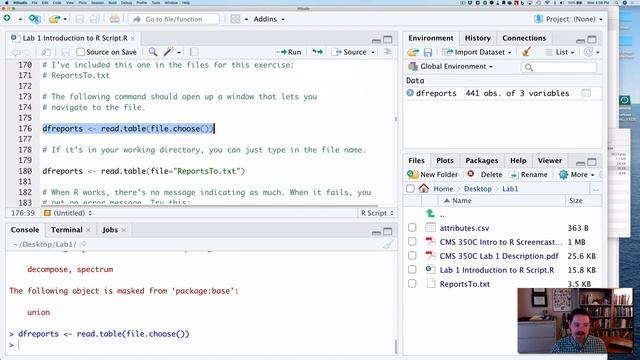Viewport: 640px width, 360px height.
Task: Switch to the Viewer tab
Action: click(x=549, y=160)
